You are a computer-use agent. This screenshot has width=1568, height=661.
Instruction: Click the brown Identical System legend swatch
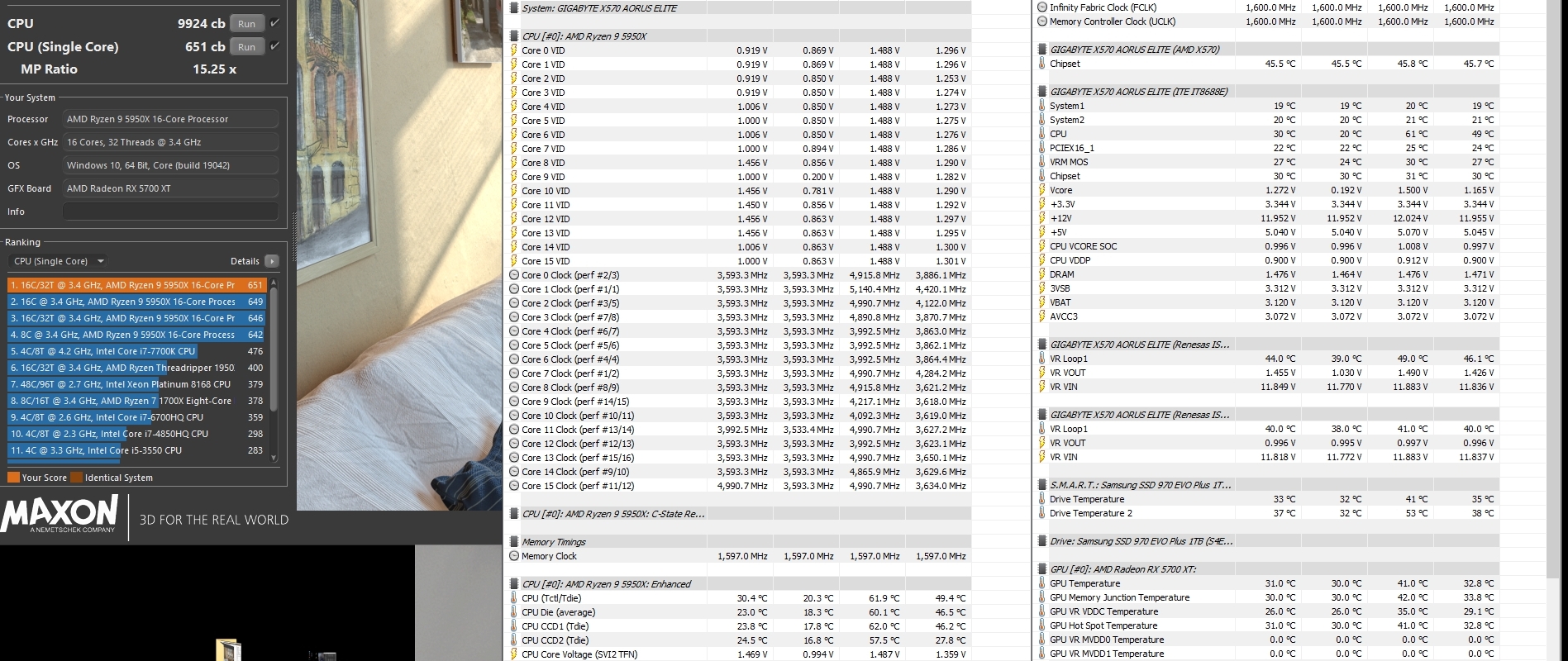click(x=76, y=478)
